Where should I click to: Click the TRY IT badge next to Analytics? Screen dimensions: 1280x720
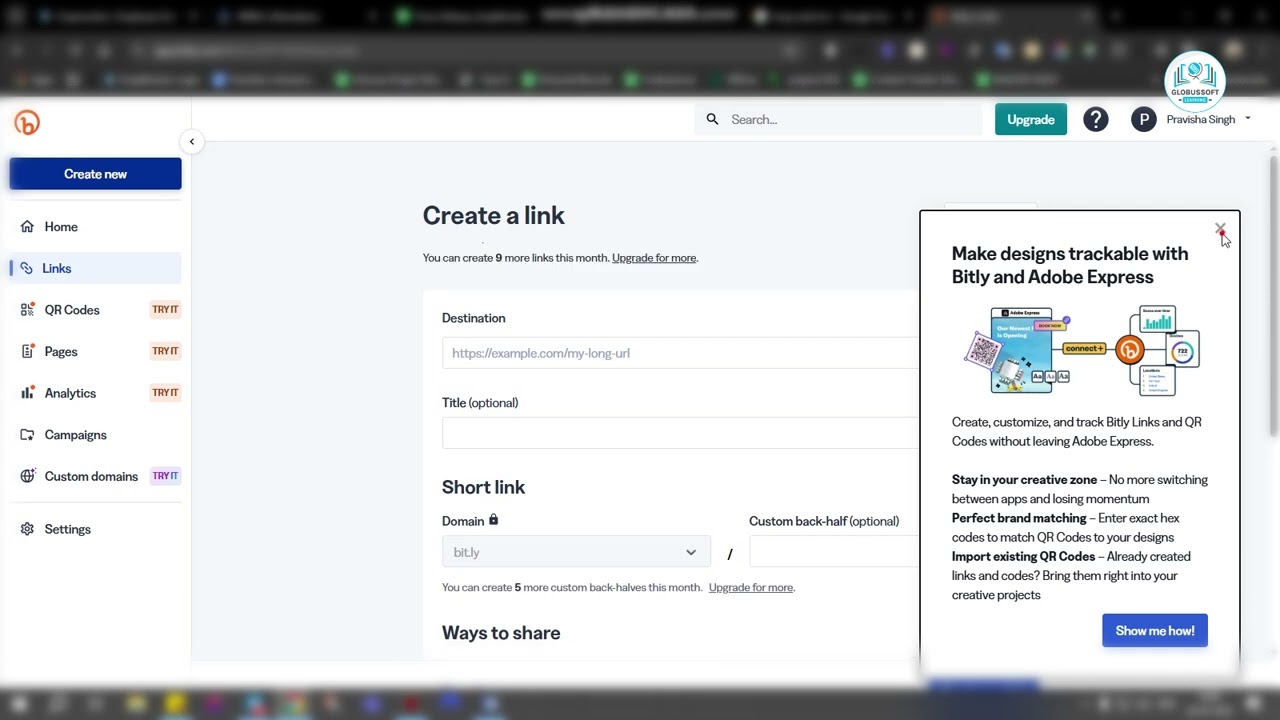[x=165, y=393]
